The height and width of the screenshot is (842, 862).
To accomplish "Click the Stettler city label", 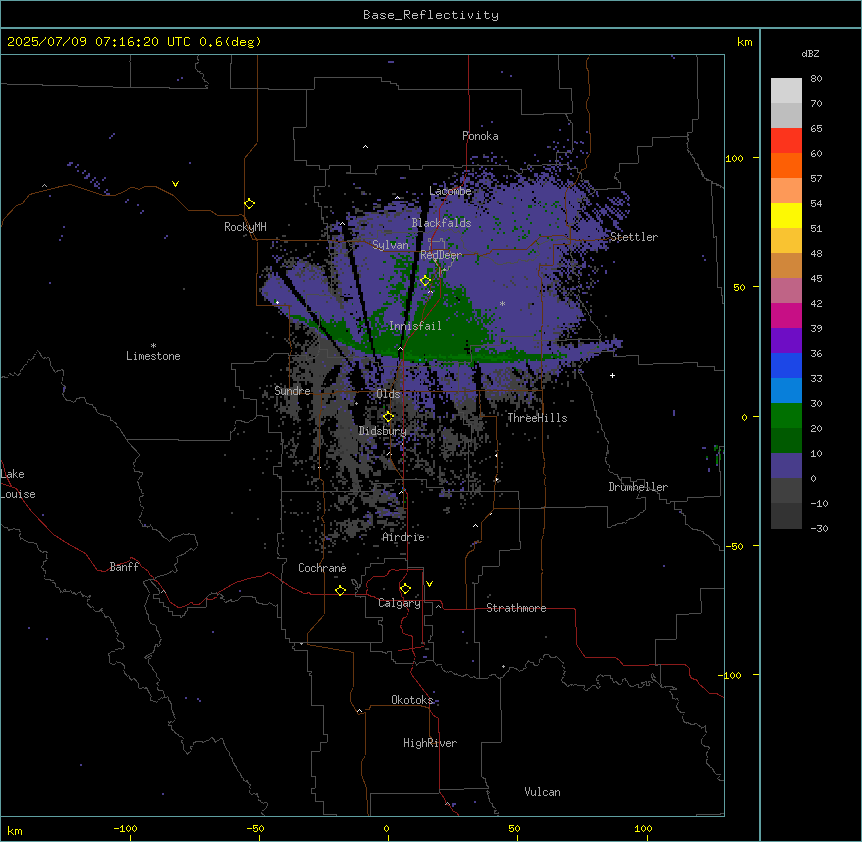I will pos(634,237).
